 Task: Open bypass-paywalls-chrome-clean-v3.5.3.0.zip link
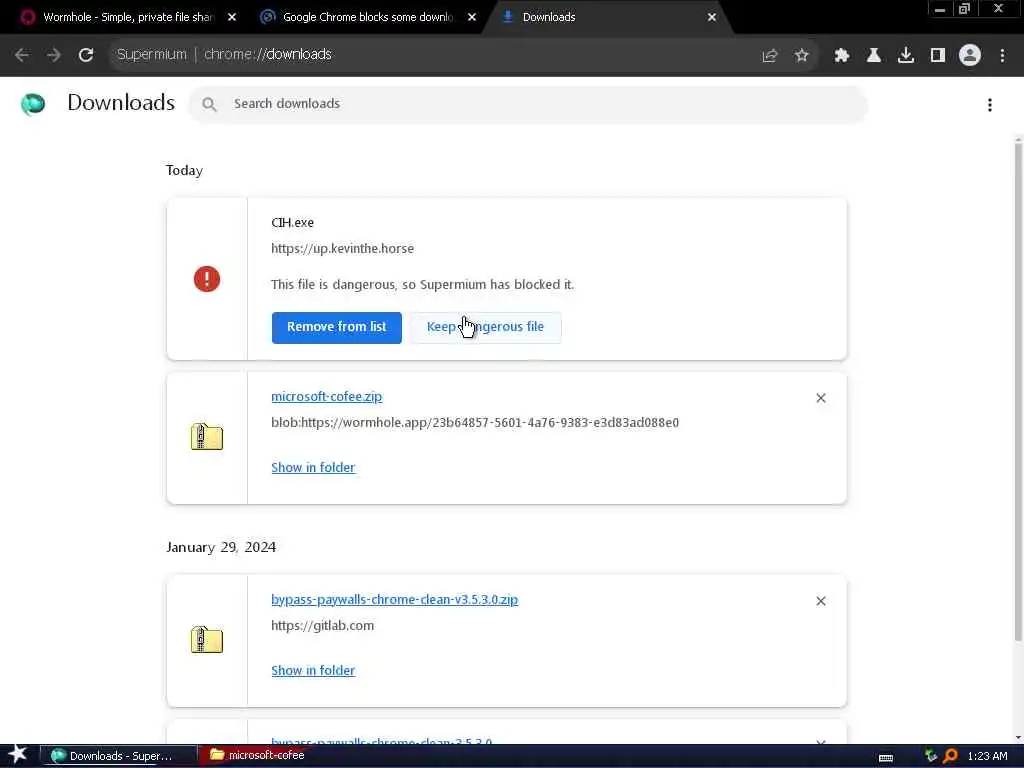tap(394, 600)
